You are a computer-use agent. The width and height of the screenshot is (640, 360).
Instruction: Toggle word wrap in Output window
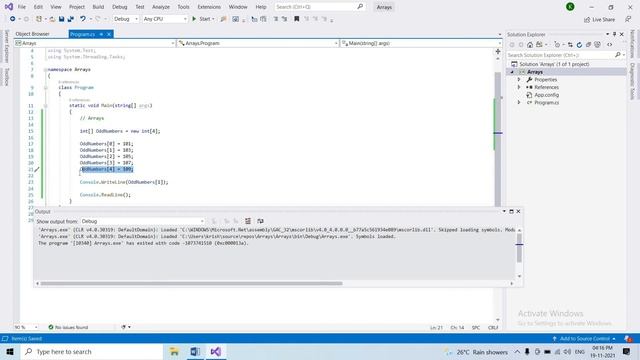(x=260, y=221)
